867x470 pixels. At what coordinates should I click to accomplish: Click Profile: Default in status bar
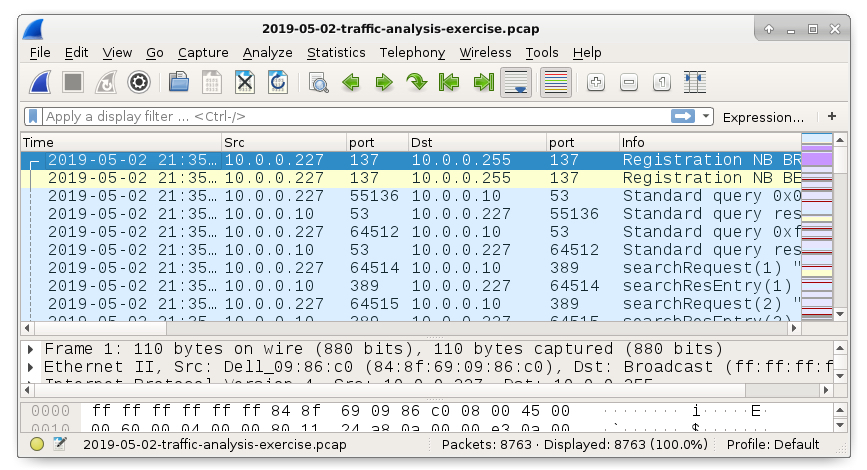pyautogui.click(x=773, y=445)
